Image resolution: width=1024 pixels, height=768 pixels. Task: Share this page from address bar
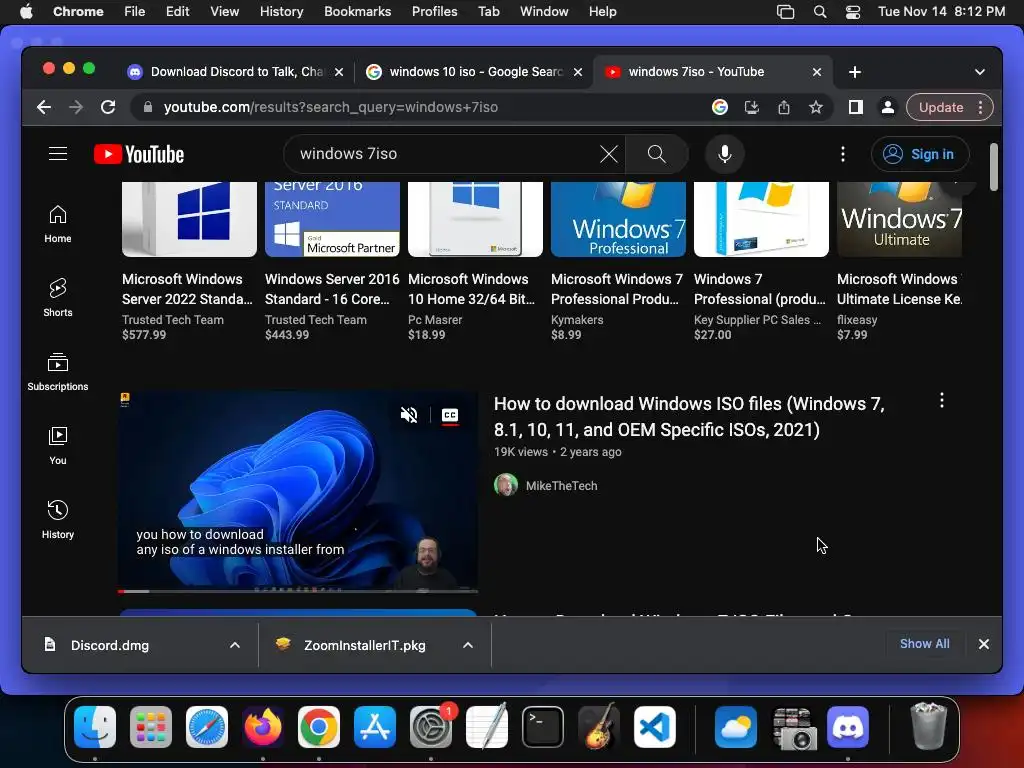click(x=784, y=107)
